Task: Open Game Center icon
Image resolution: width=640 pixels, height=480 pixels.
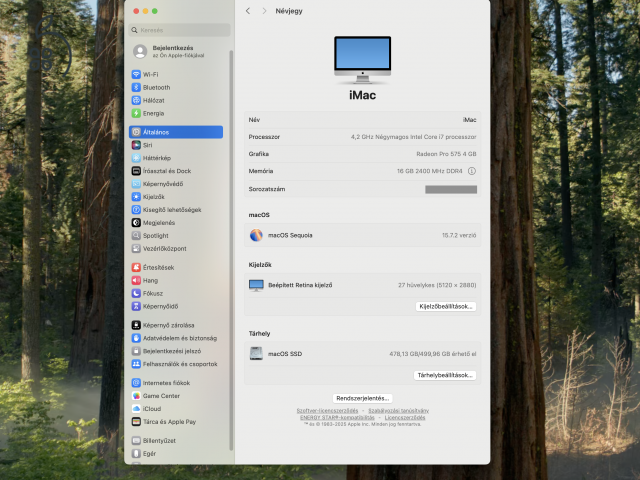Action: point(136,396)
